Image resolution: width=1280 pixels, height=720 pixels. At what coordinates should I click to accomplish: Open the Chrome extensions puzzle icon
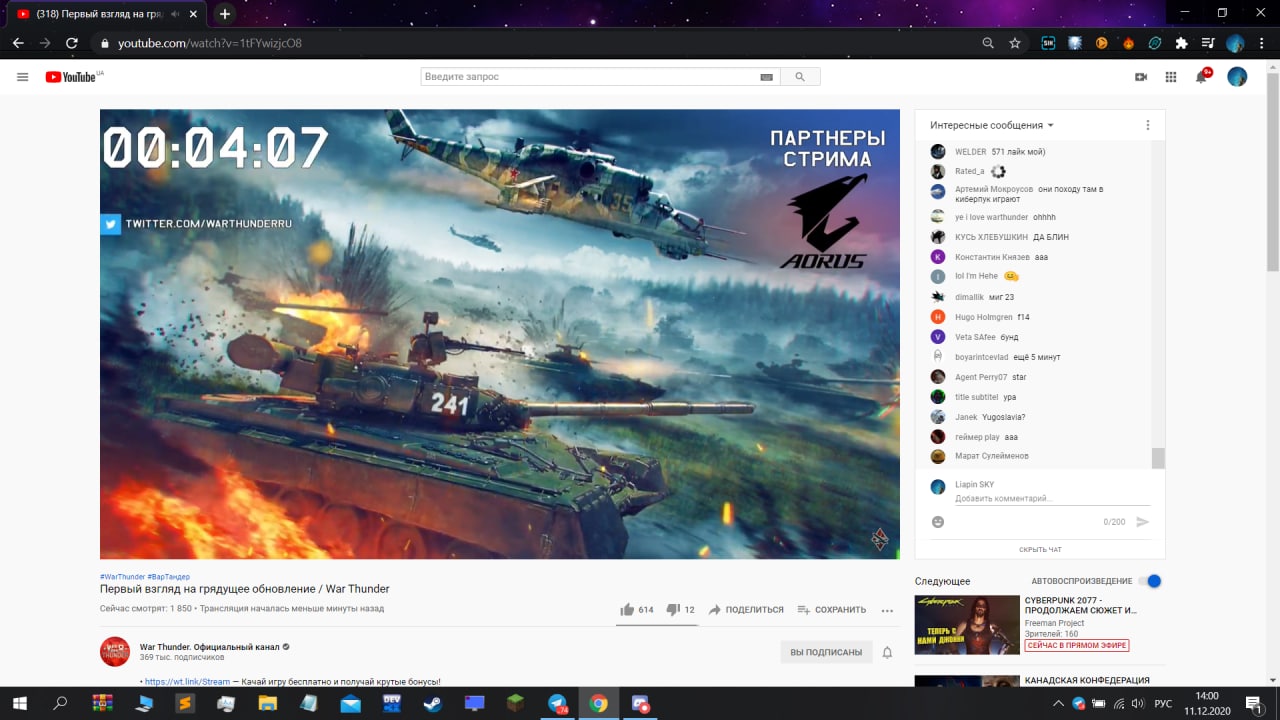(x=1182, y=43)
